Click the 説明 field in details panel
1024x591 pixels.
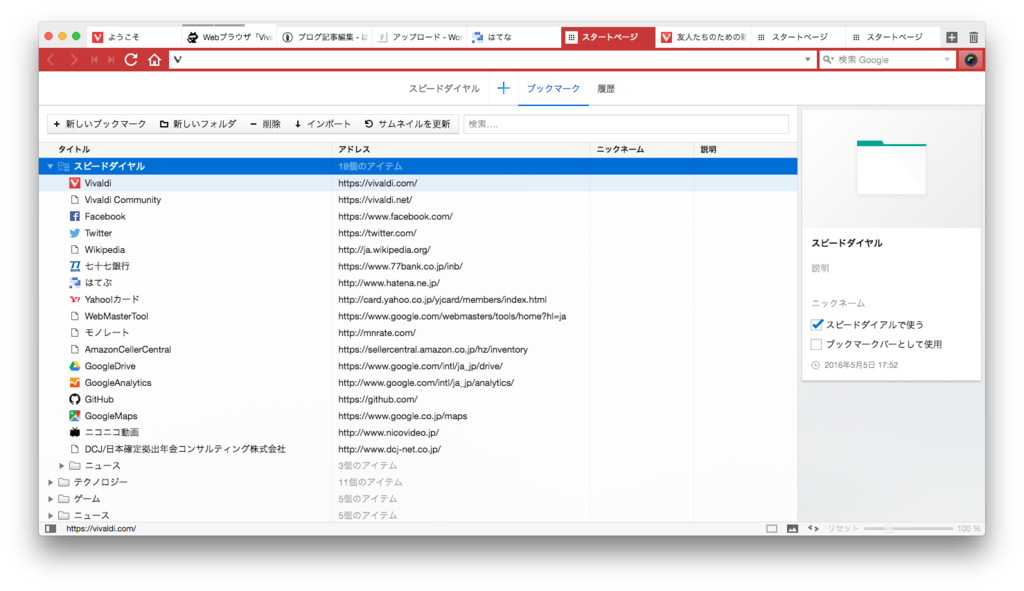tap(891, 268)
